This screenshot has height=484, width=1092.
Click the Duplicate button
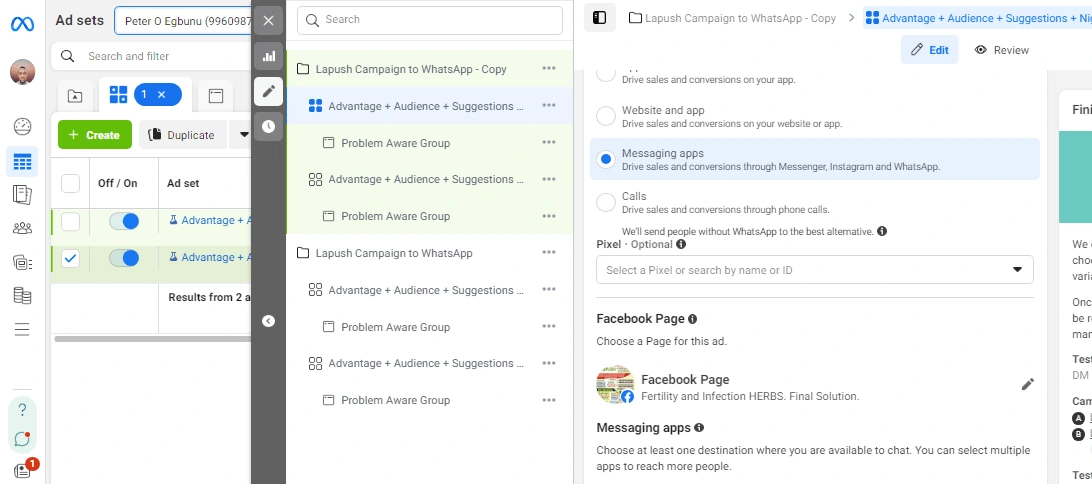coord(181,135)
